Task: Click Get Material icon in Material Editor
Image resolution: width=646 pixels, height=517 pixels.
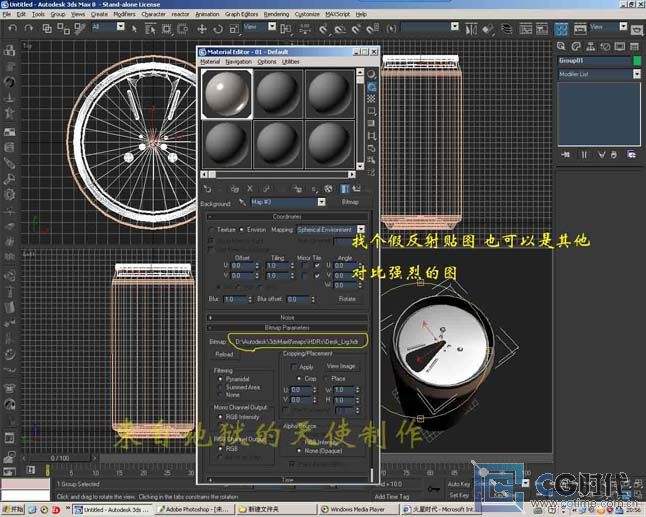Action: [x=208, y=189]
